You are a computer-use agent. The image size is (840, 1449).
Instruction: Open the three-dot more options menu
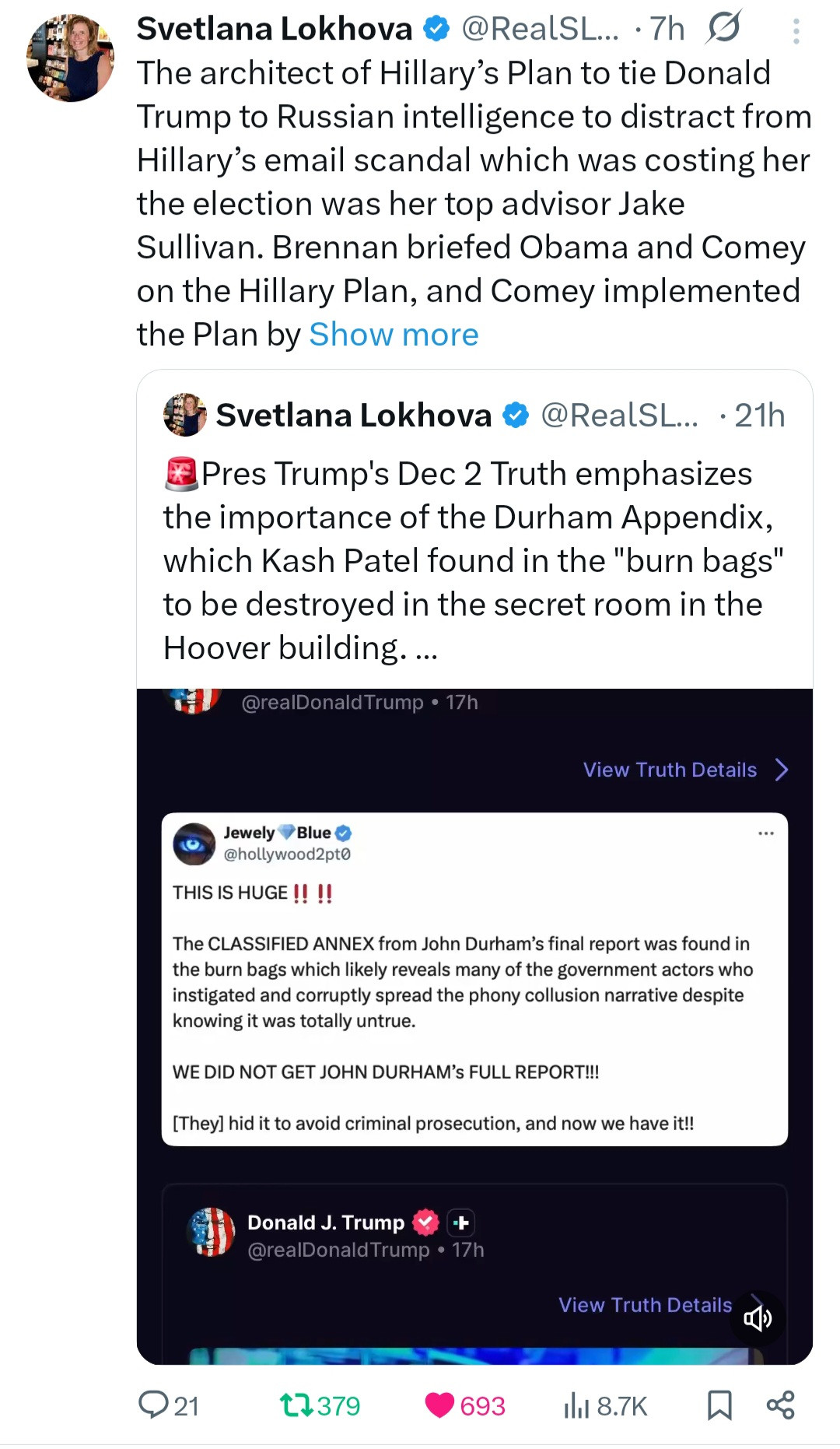click(796, 31)
